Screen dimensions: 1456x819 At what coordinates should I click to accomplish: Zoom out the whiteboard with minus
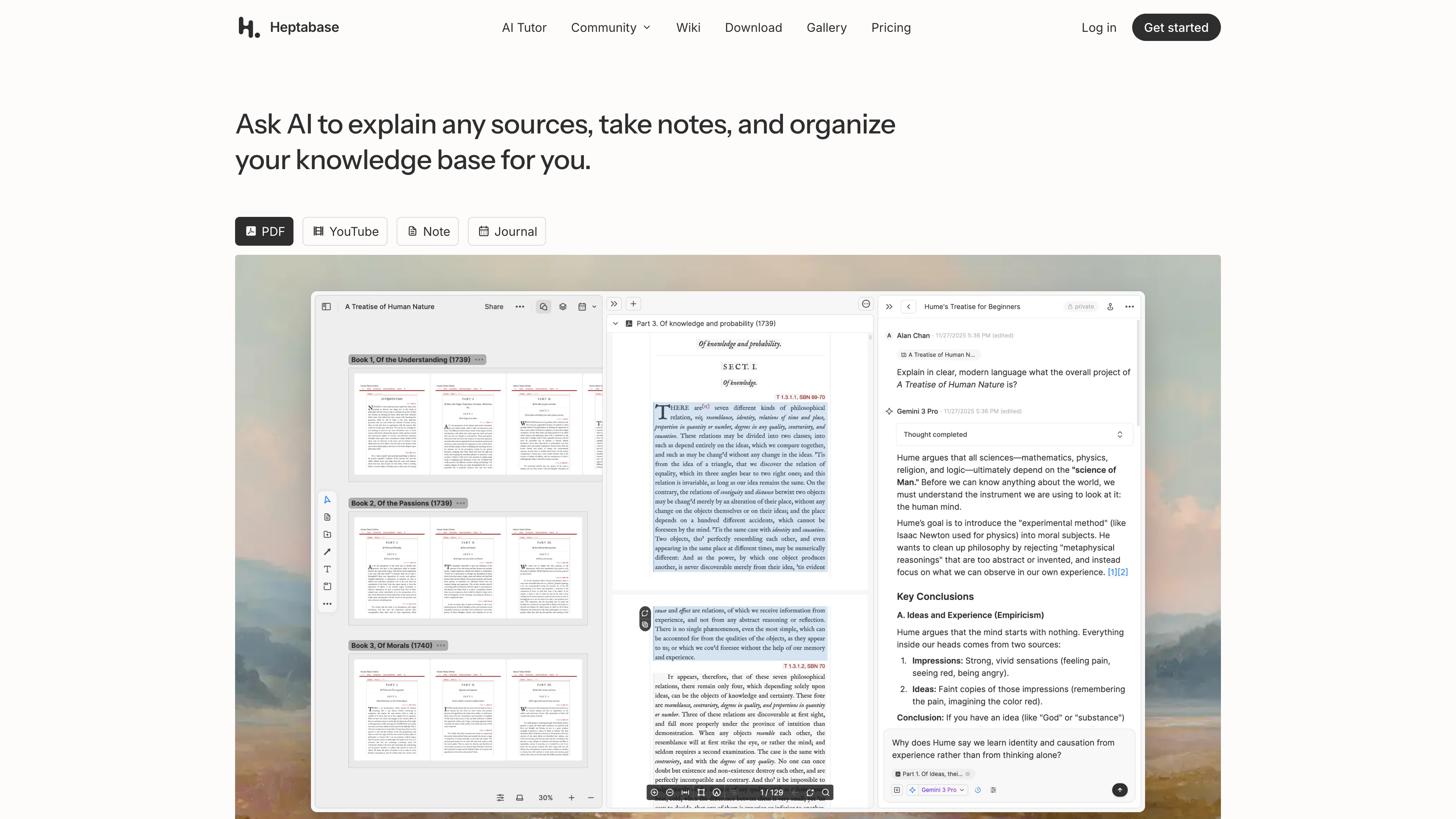[x=591, y=797]
